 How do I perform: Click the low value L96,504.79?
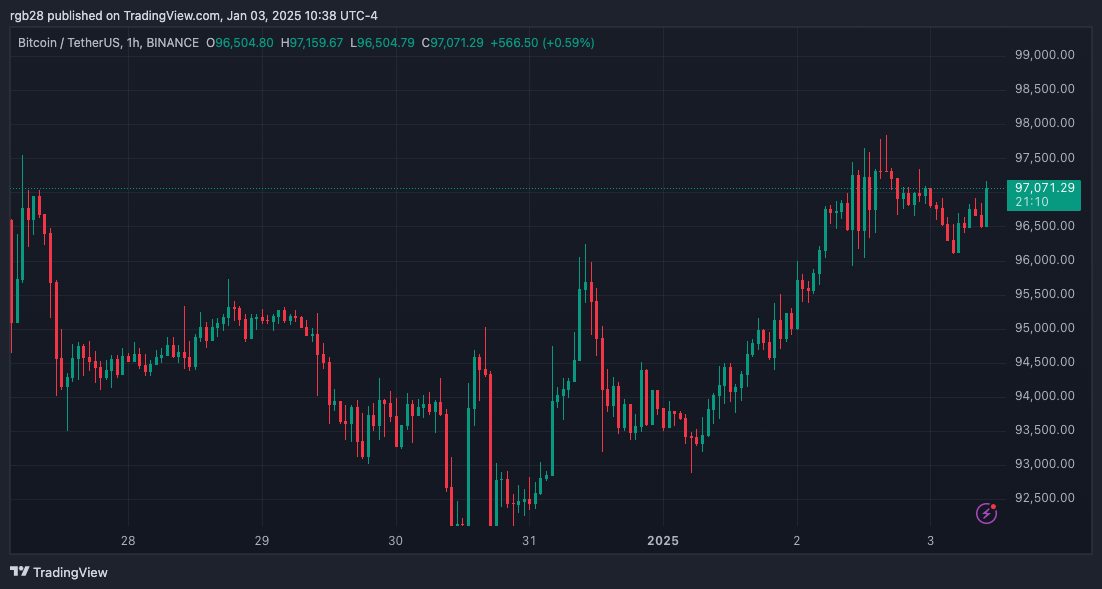click(x=382, y=43)
